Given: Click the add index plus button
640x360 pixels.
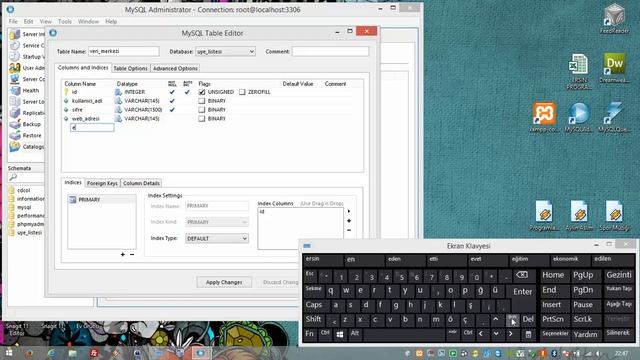Looking at the screenshot, I should coord(122,254).
